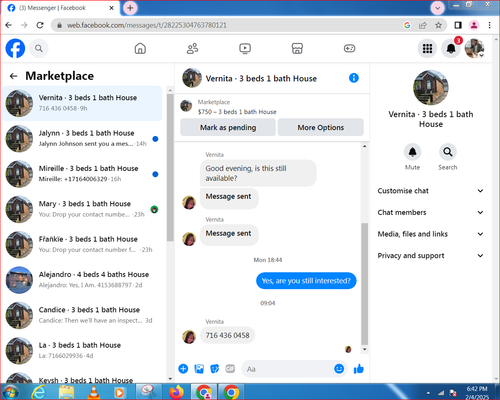Share this page icon in address bar
The image size is (500, 400).
click(x=423, y=25)
